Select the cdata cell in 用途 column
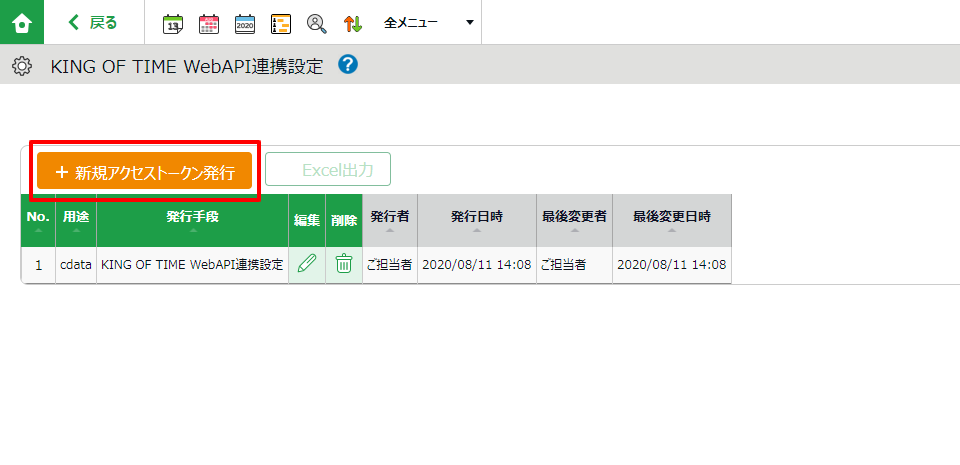 coord(76,265)
